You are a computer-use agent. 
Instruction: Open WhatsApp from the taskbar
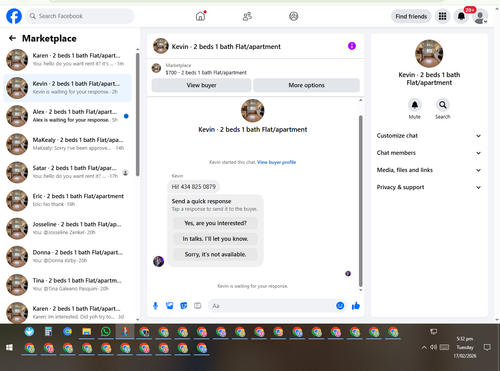pyautogui.click(x=106, y=332)
